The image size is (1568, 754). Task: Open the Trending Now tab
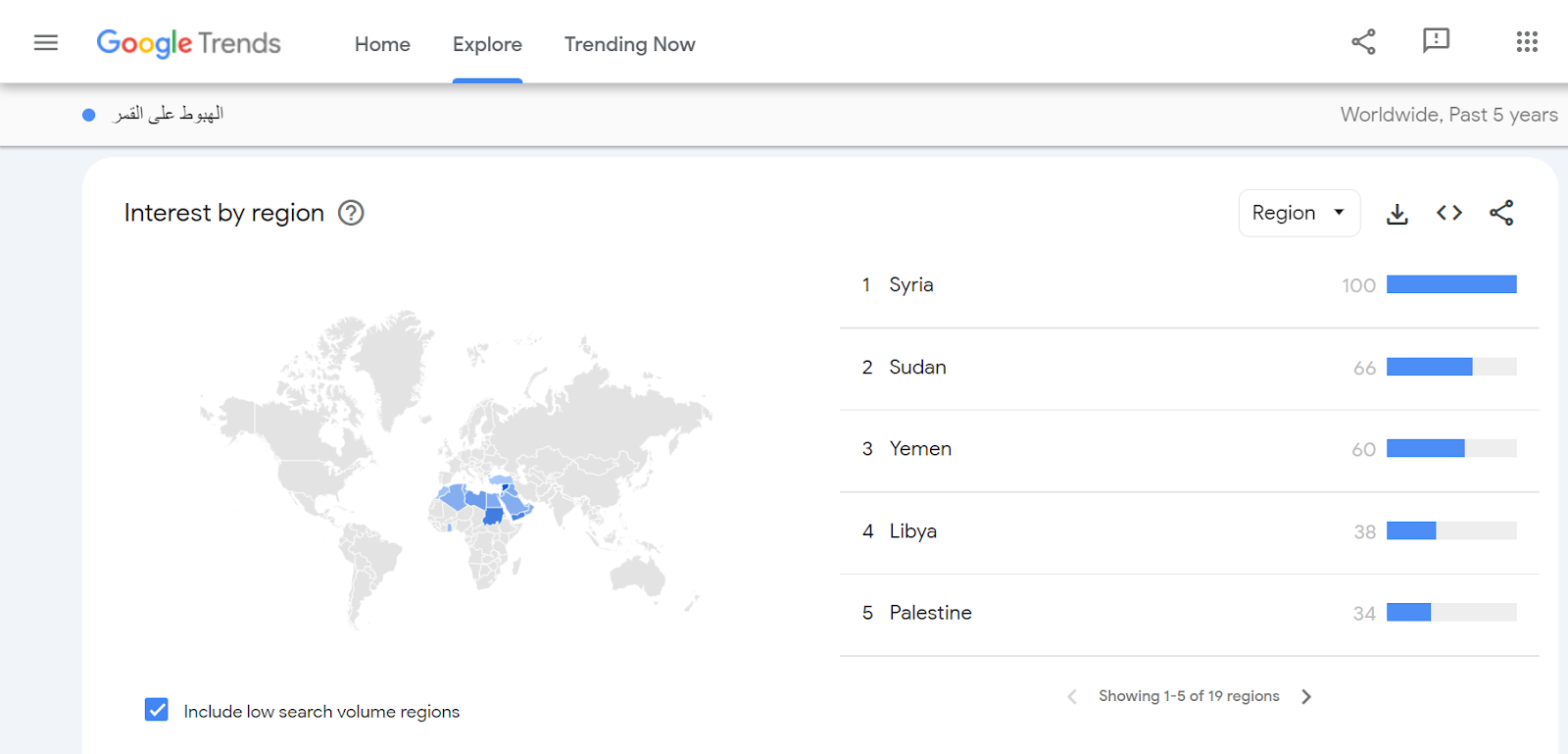coord(629,44)
